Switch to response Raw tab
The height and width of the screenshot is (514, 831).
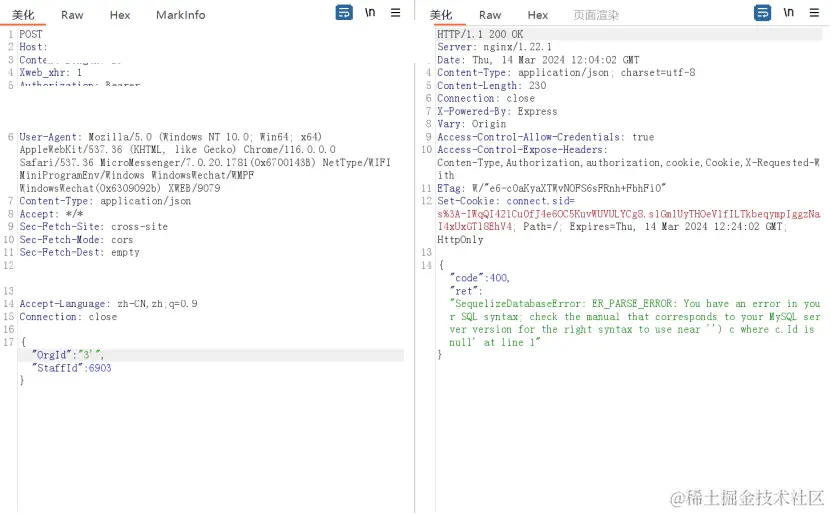[x=490, y=15]
